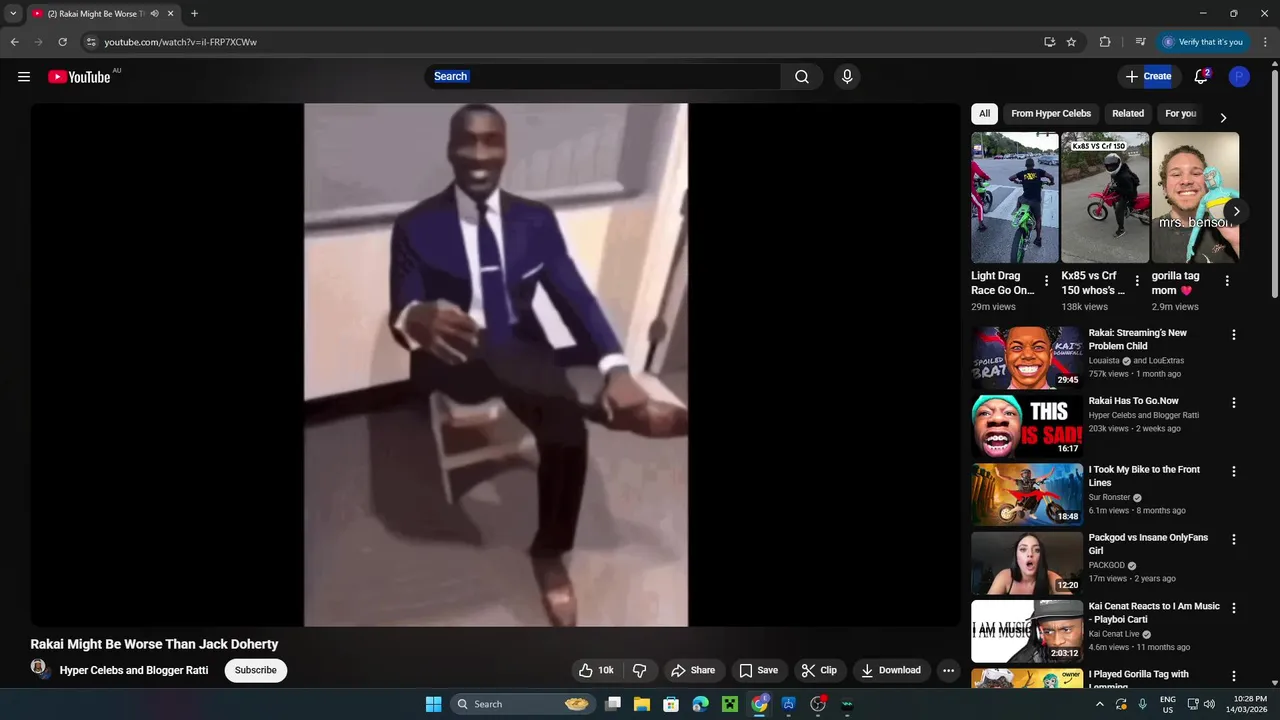
Task: Download the video
Action: pyautogui.click(x=891, y=670)
